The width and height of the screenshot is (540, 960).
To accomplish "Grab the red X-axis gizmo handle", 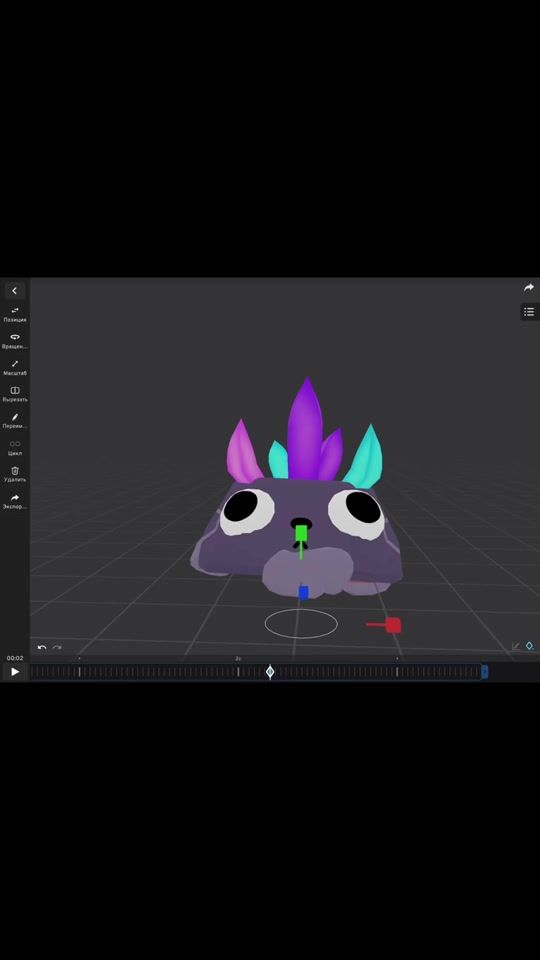I will [x=393, y=625].
